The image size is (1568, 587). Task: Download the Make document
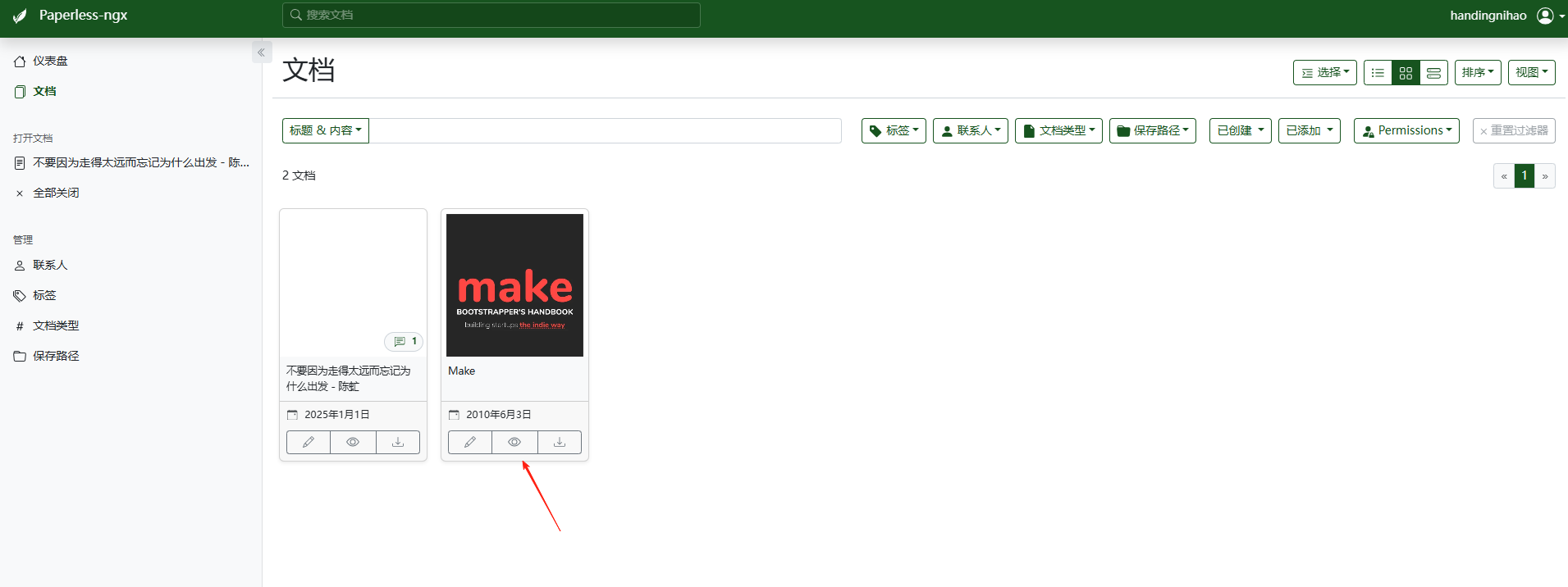click(560, 442)
